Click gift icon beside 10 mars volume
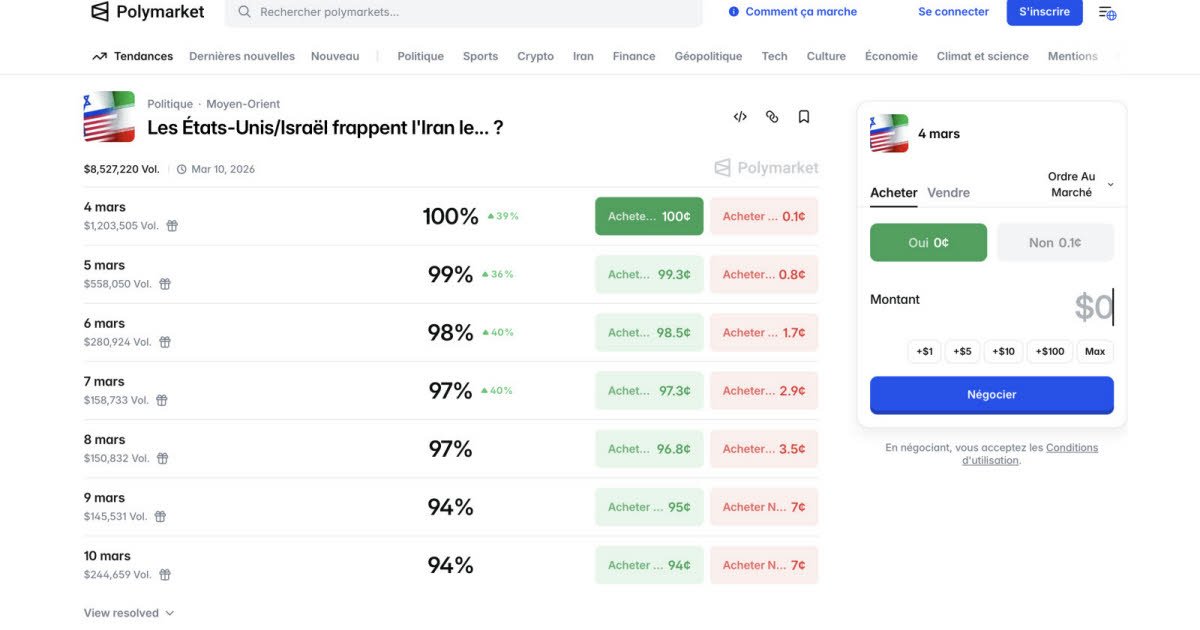The image size is (1200, 630). [x=165, y=575]
